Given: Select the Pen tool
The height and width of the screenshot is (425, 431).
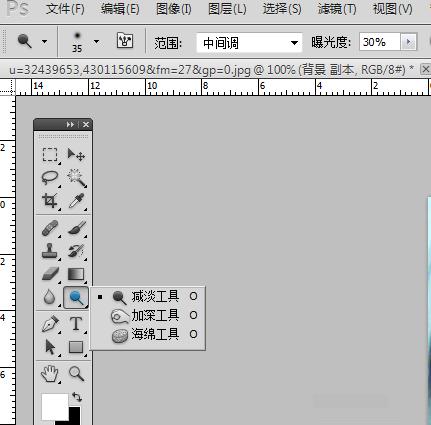Looking at the screenshot, I should pyautogui.click(x=50, y=324).
